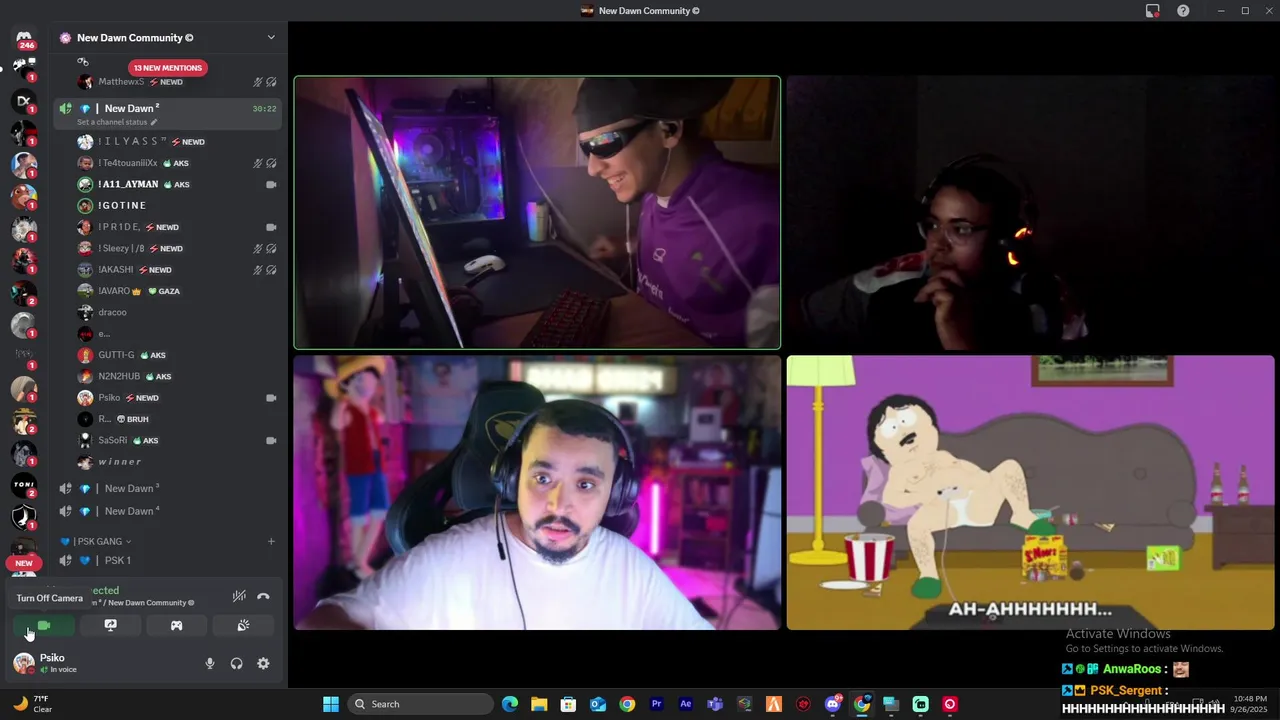Open Discord inbox icon in title bar

pos(1153,11)
